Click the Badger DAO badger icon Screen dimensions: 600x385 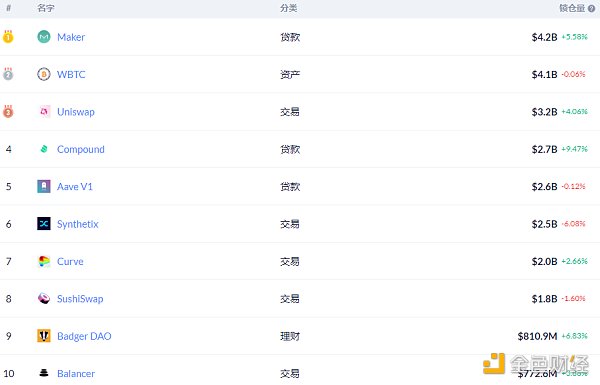pyautogui.click(x=44, y=336)
